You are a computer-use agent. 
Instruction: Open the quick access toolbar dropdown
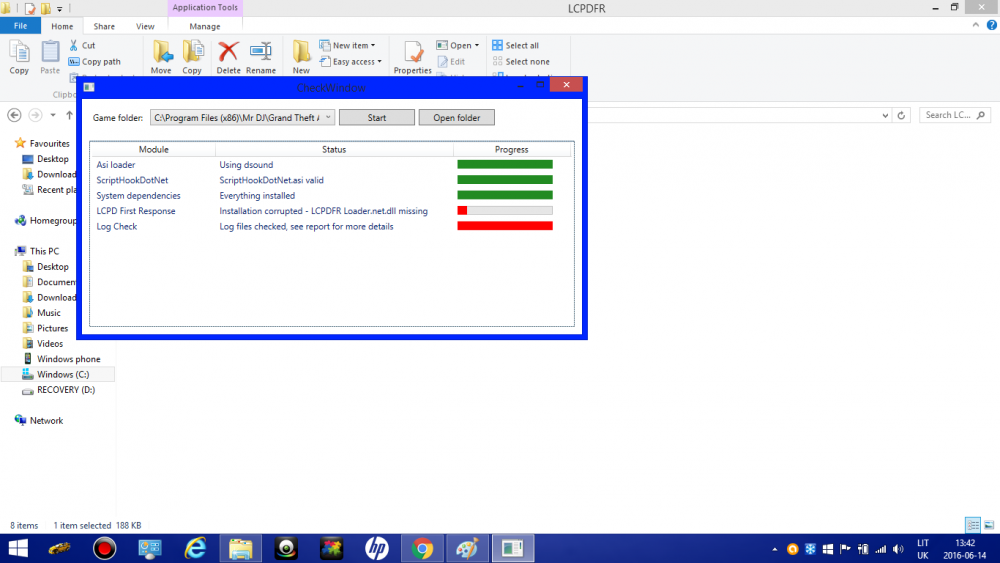(59, 9)
